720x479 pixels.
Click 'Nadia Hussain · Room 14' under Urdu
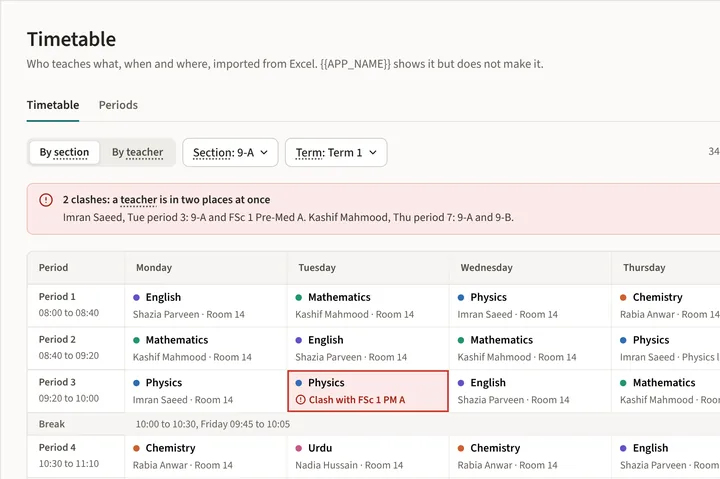click(x=349, y=465)
